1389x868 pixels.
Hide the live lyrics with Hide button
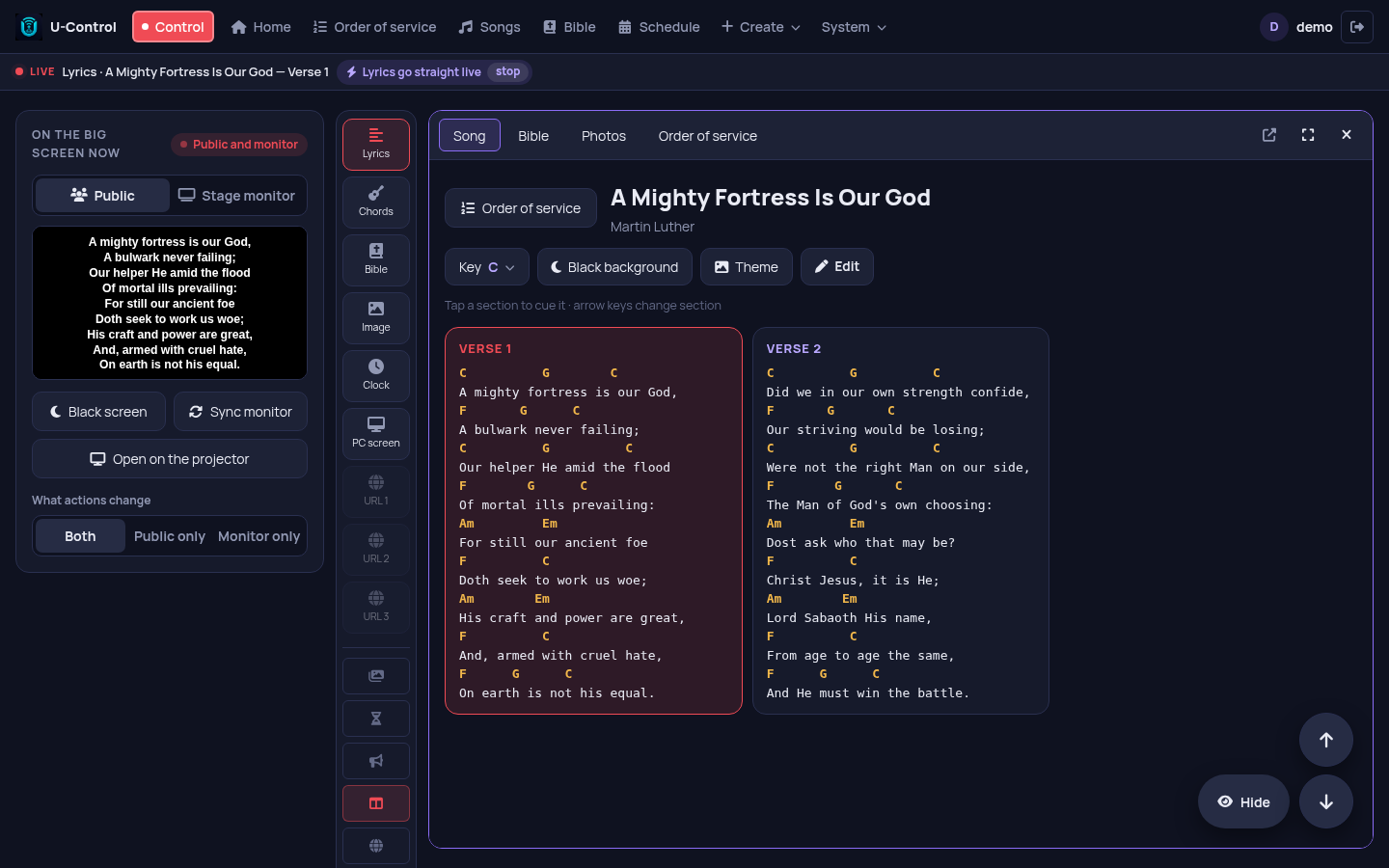click(x=1243, y=801)
